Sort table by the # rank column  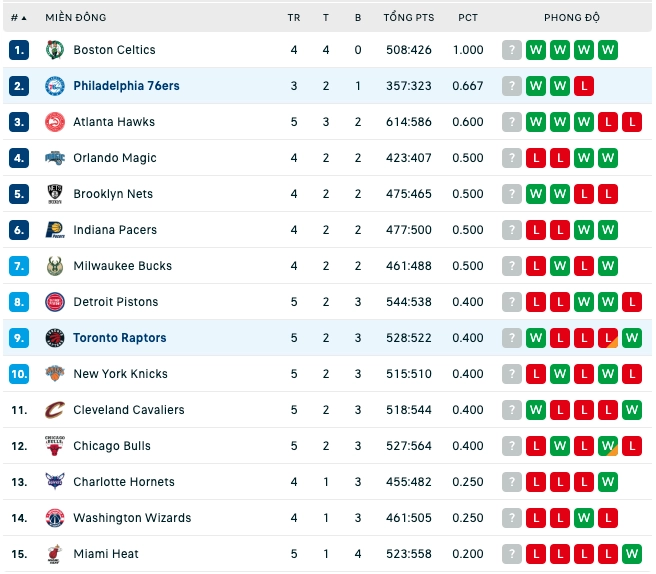[x=18, y=18]
